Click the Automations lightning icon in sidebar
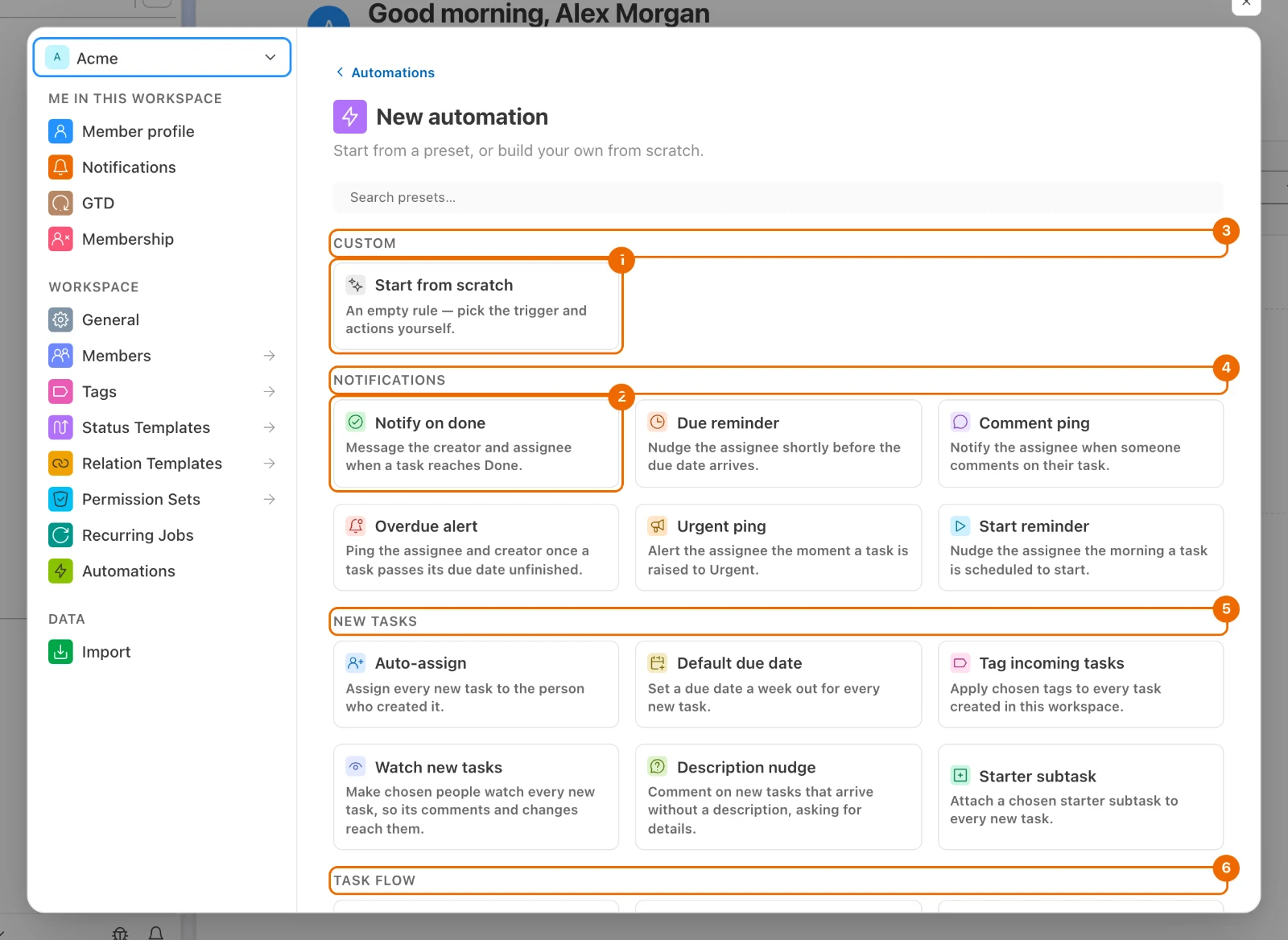This screenshot has width=1288, height=940. (60, 571)
